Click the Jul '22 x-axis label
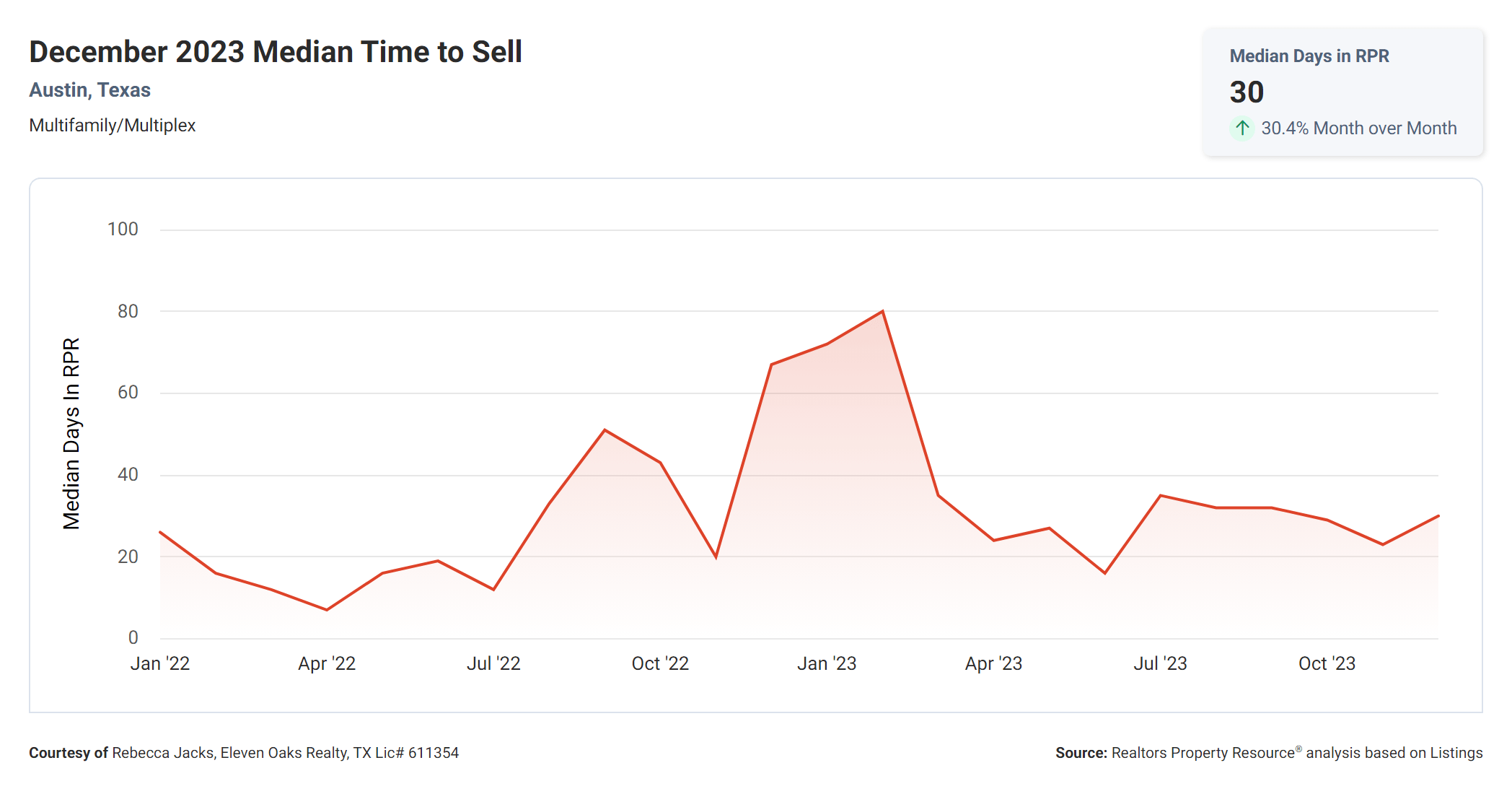Screen dimensions: 1512x794 493,663
